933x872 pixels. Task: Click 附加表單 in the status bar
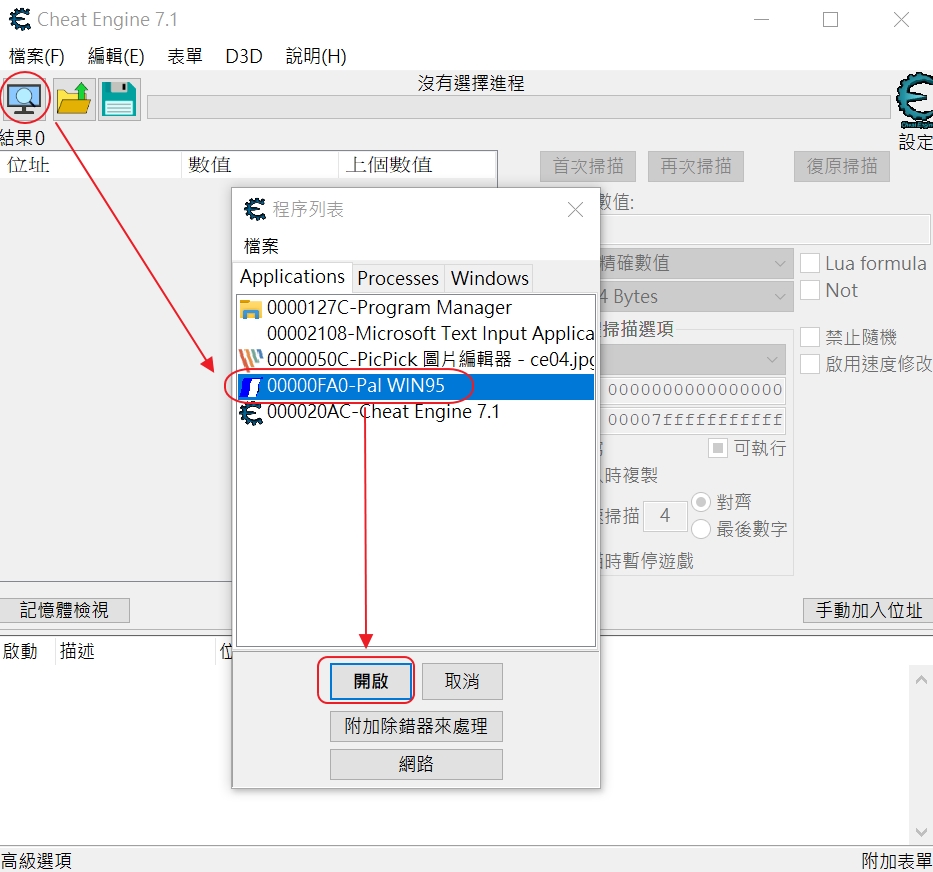pos(897,861)
